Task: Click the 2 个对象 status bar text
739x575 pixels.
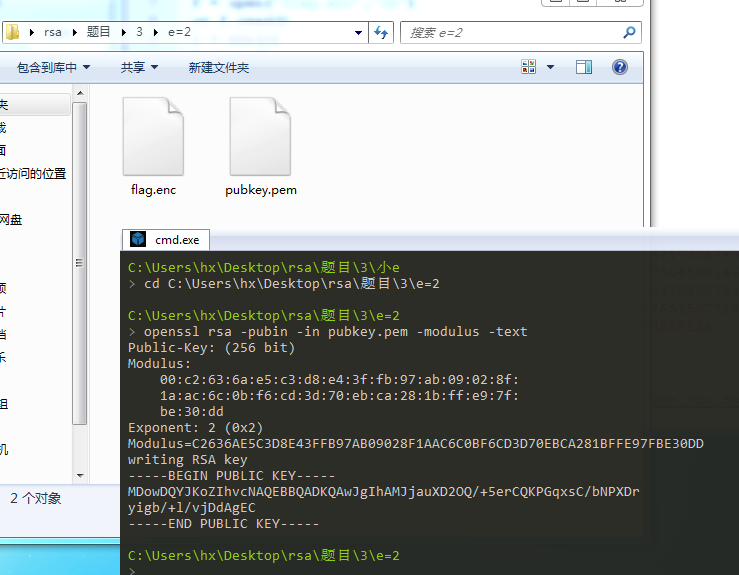Action: tap(36, 498)
